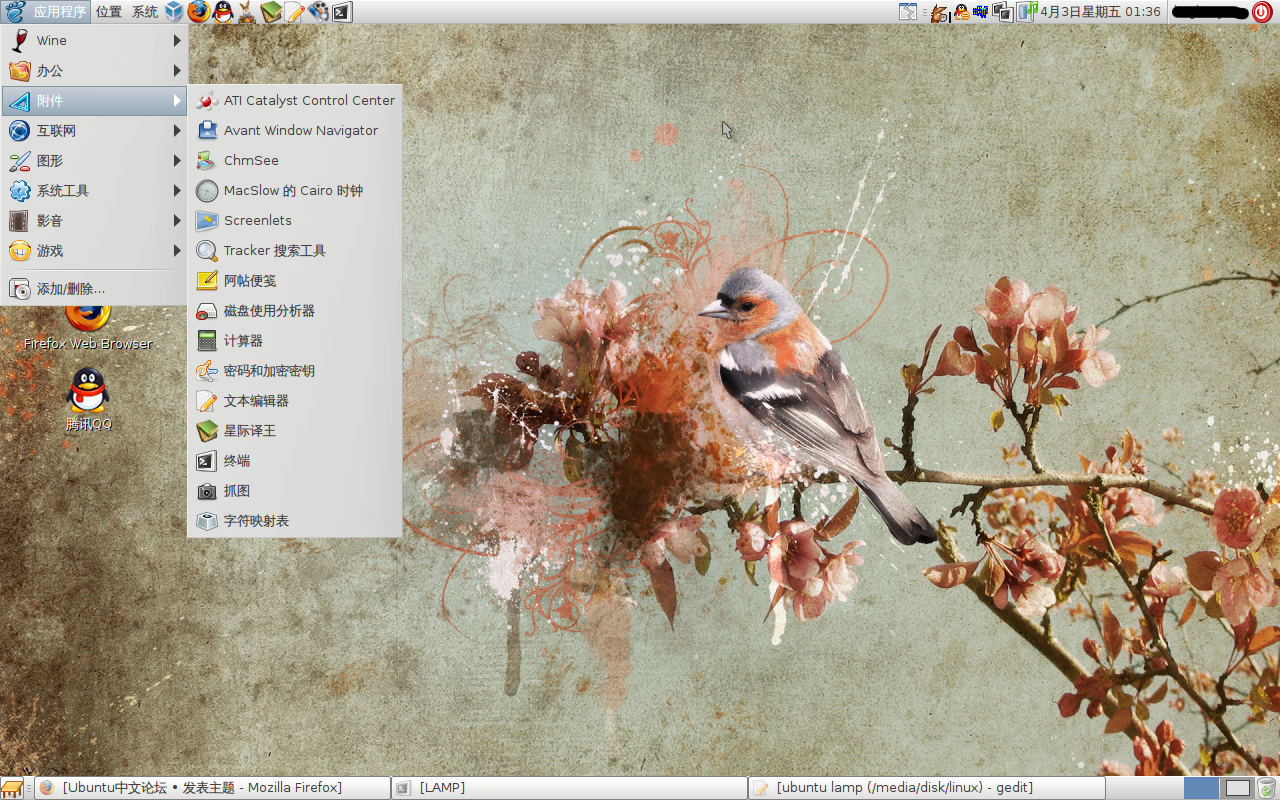The height and width of the screenshot is (800, 1280).
Task: Switch to the first workspace
Action: 1201,788
